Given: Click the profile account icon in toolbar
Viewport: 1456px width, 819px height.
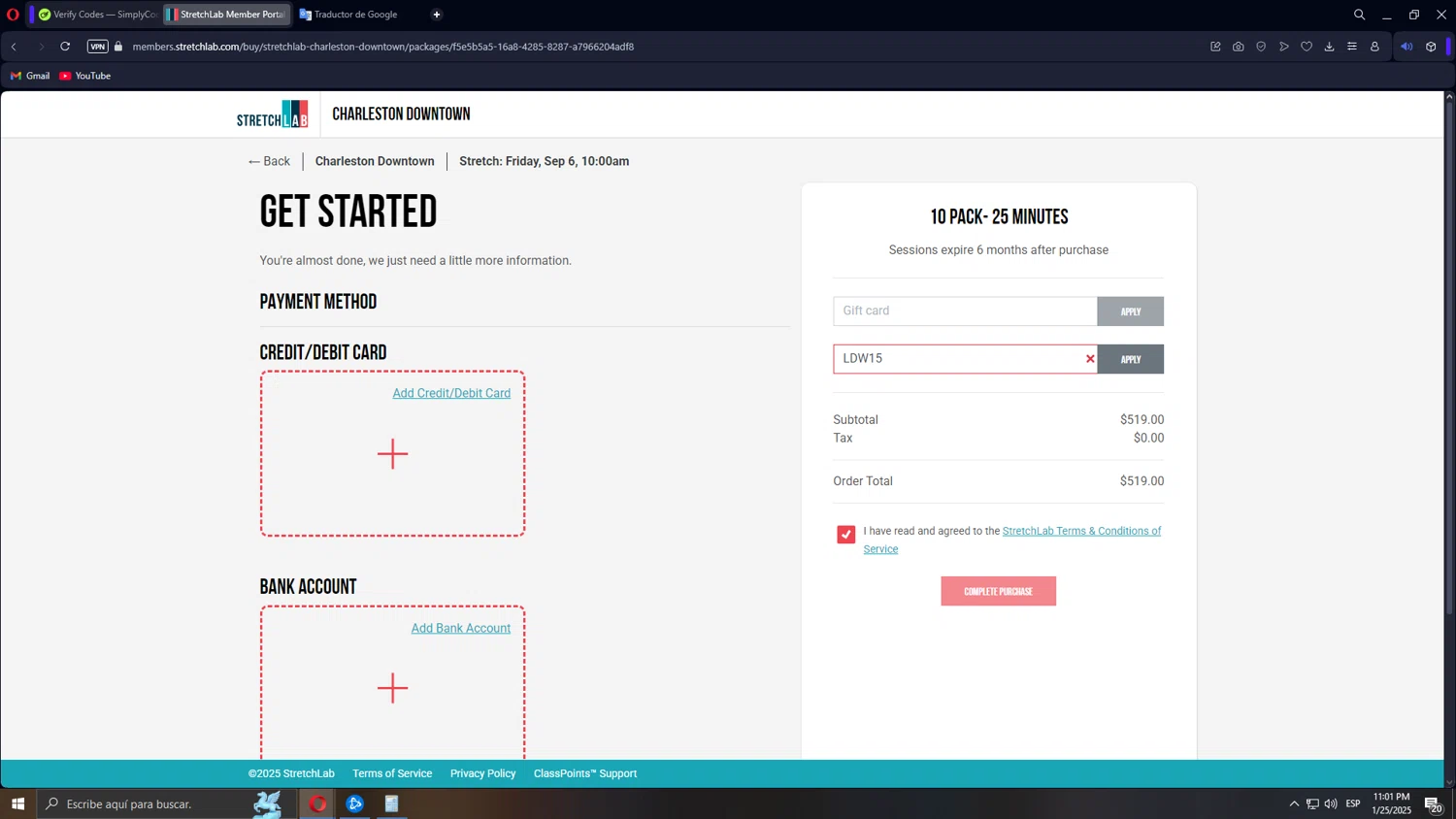Looking at the screenshot, I should [x=1374, y=47].
